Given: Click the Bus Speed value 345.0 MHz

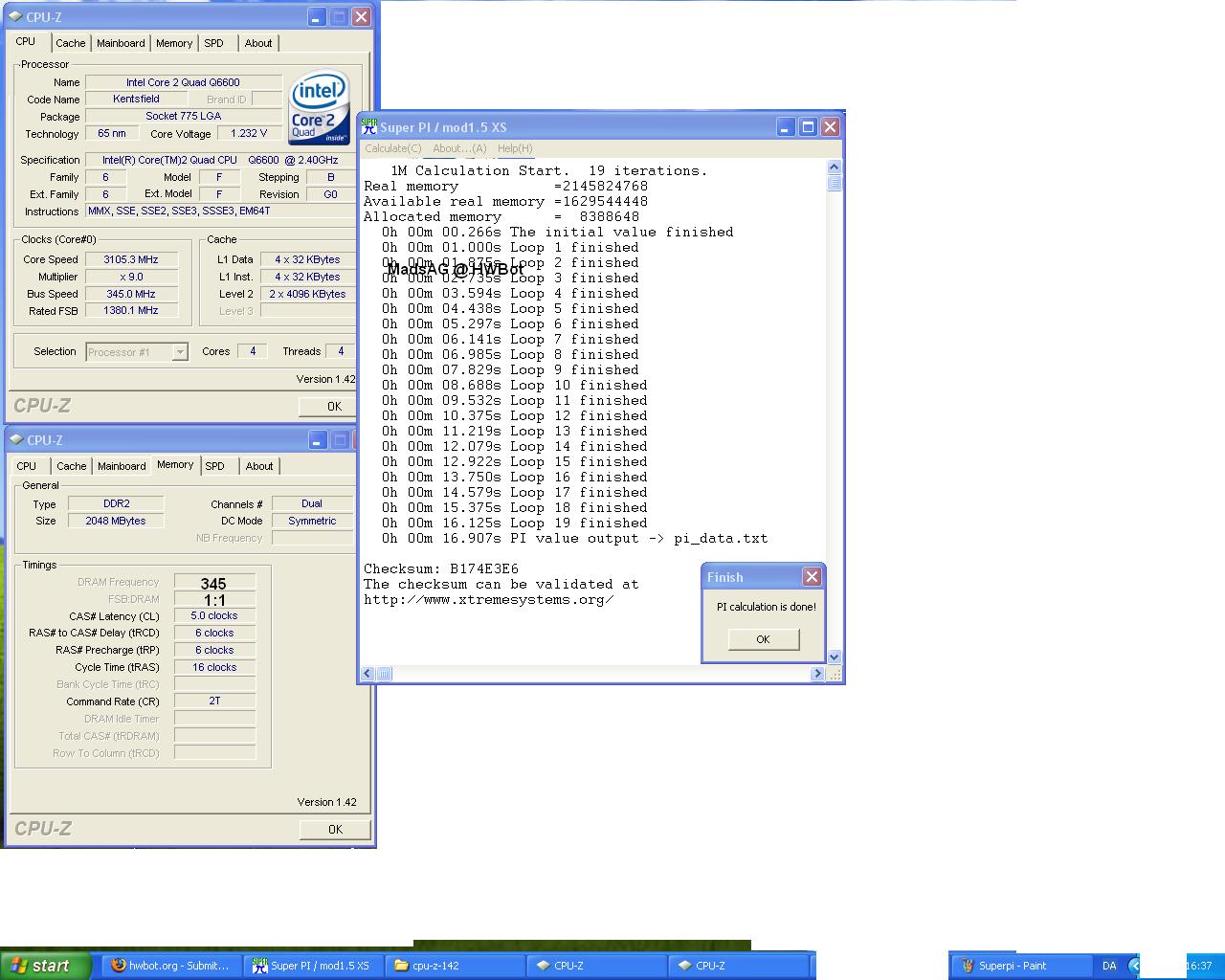Looking at the screenshot, I should coord(132,294).
